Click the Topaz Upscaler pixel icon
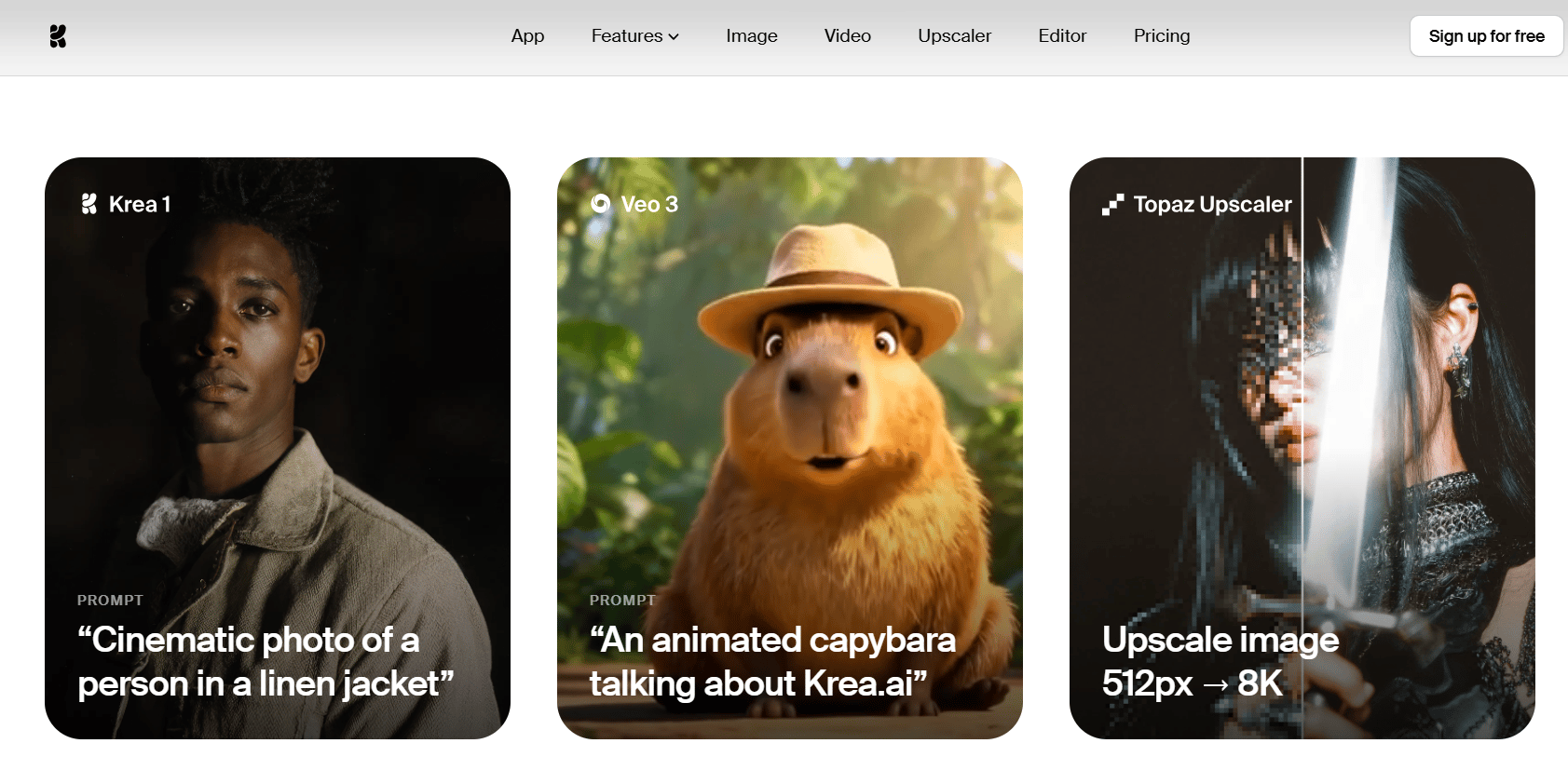Viewport: 1568px width, 784px height. click(1113, 204)
